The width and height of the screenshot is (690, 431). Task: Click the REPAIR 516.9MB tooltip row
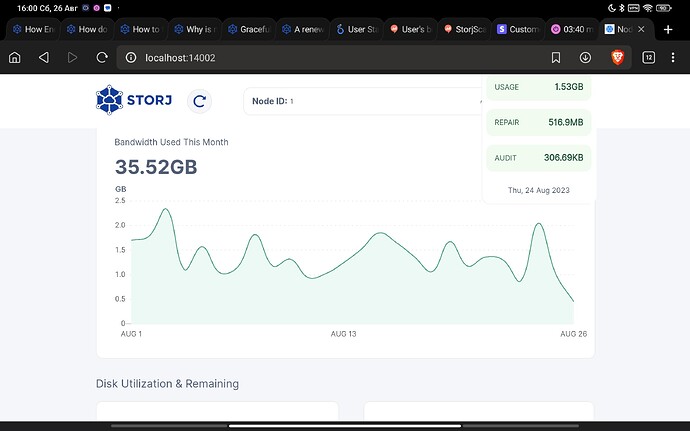pos(539,122)
